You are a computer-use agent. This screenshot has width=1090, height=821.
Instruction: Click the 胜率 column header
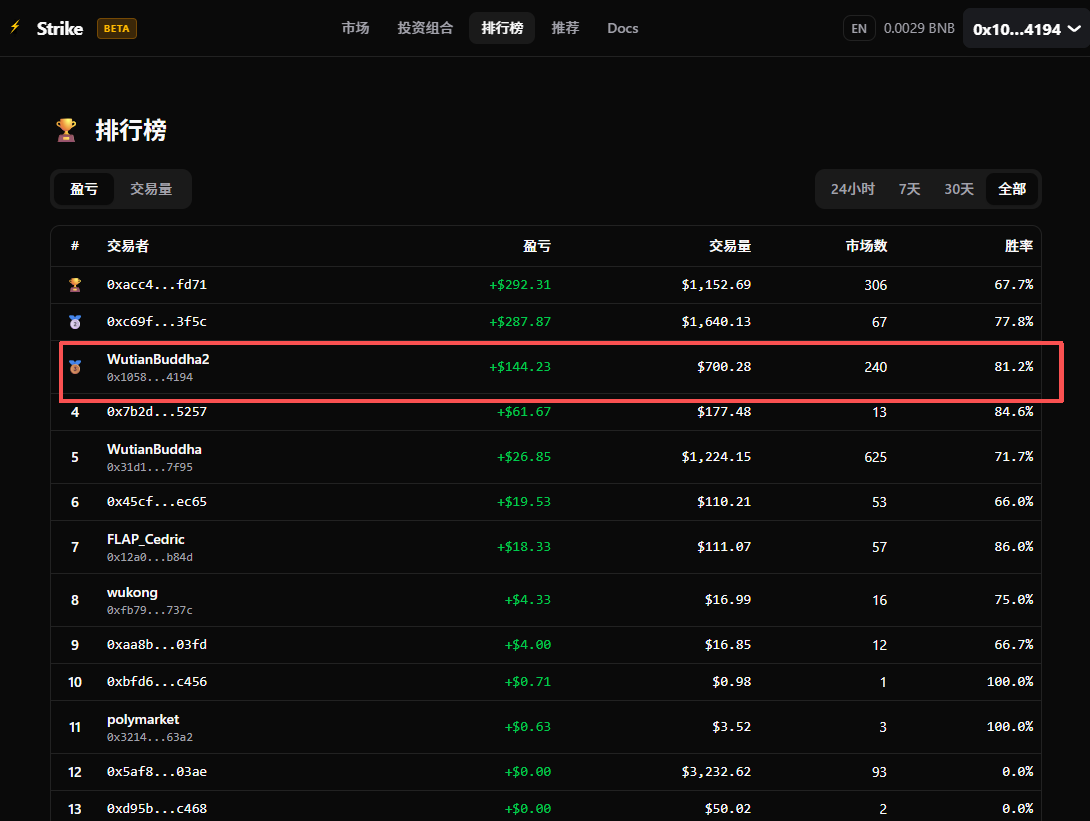[x=1019, y=246]
